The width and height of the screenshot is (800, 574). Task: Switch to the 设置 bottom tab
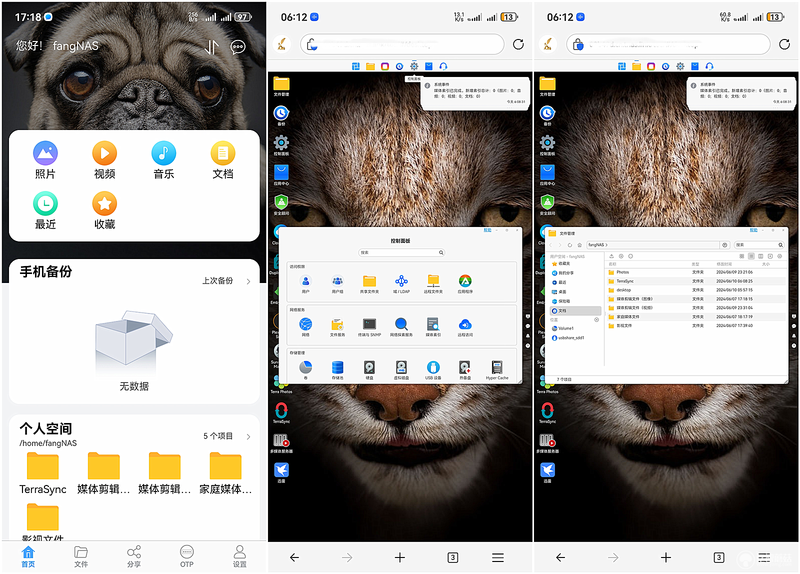240,557
